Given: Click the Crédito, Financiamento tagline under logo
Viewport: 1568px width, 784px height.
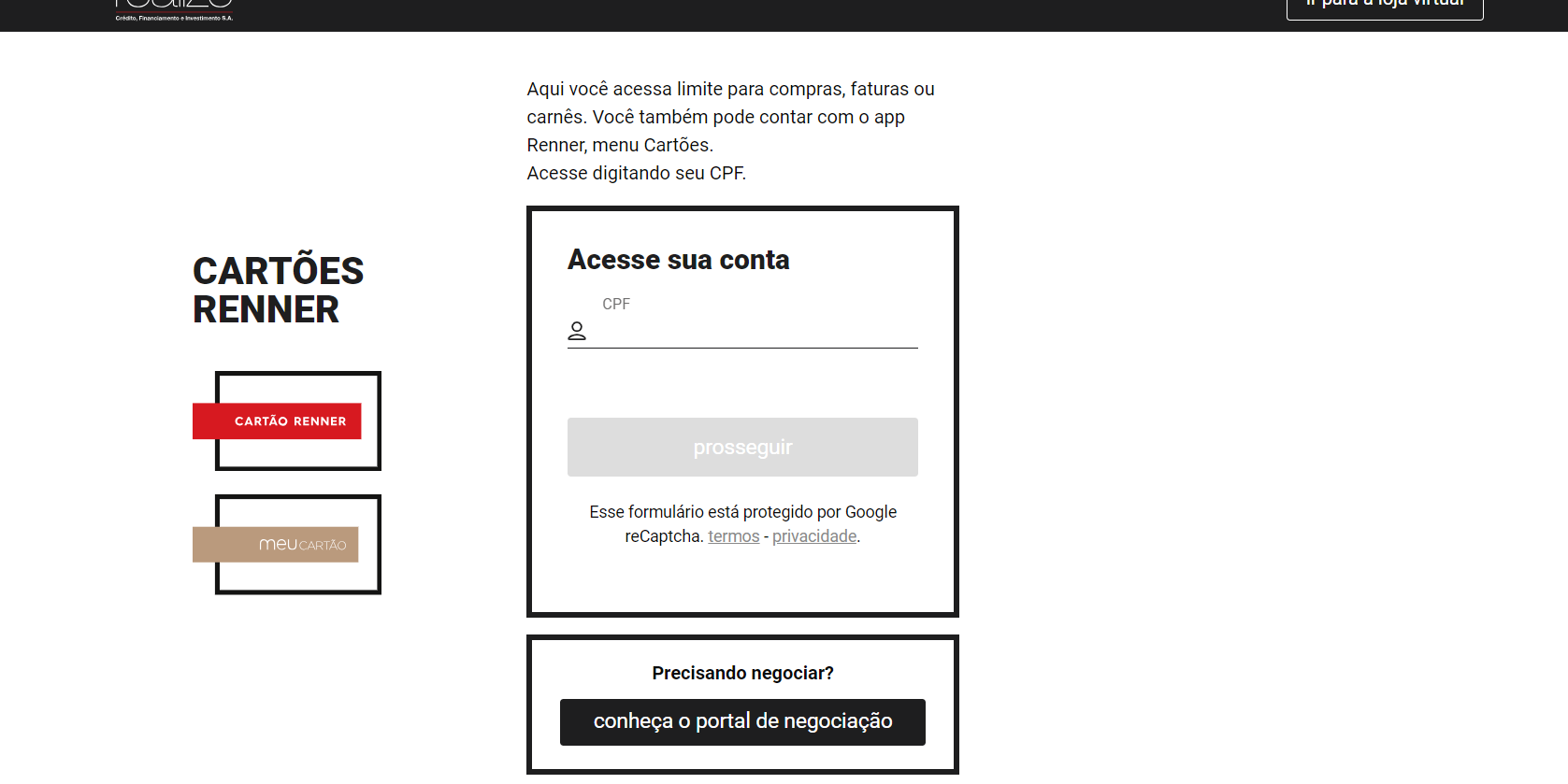Looking at the screenshot, I should tap(174, 18).
